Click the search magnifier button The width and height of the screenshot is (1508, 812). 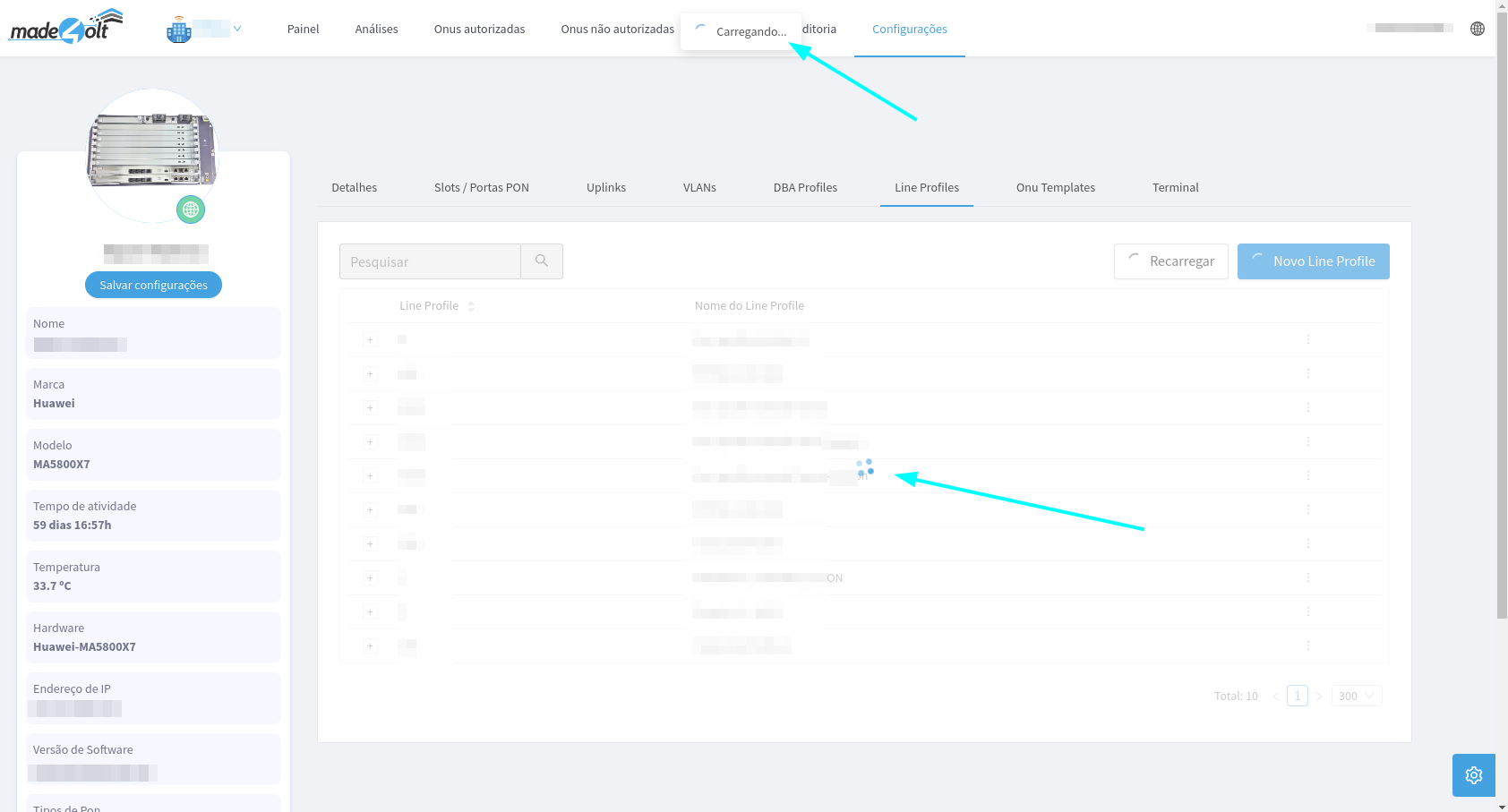click(542, 261)
